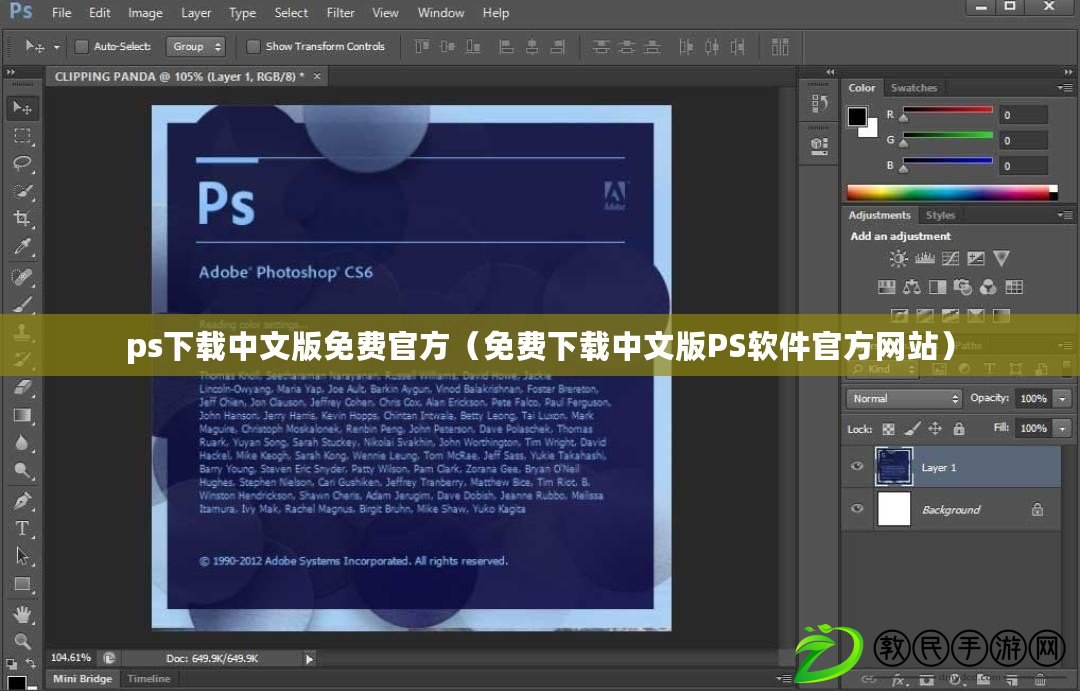
Task: Select the Path Selection tool
Action: [x=22, y=556]
